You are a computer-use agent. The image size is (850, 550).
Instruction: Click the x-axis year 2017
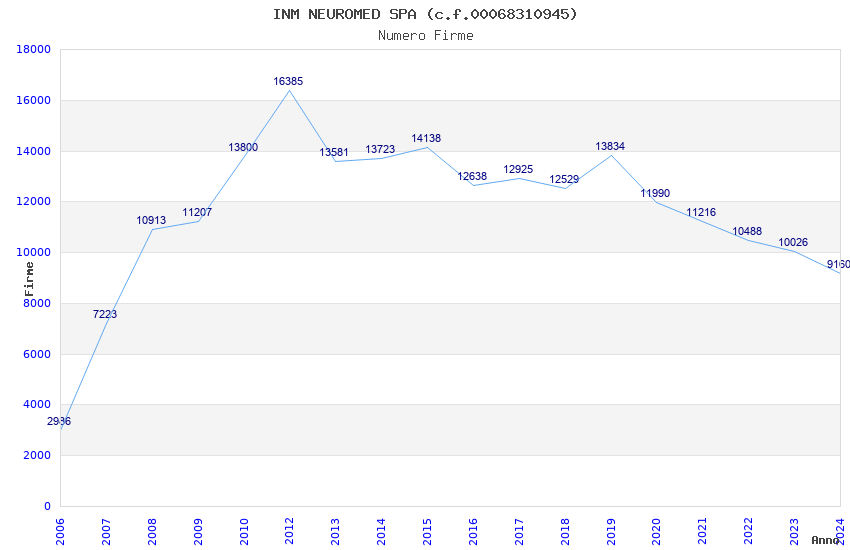[x=519, y=531]
